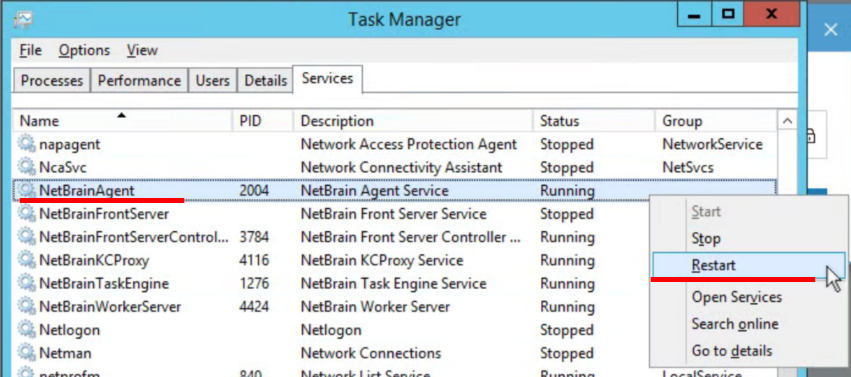851x377 pixels.
Task: Click PID 4424 cell
Action: tap(254, 307)
